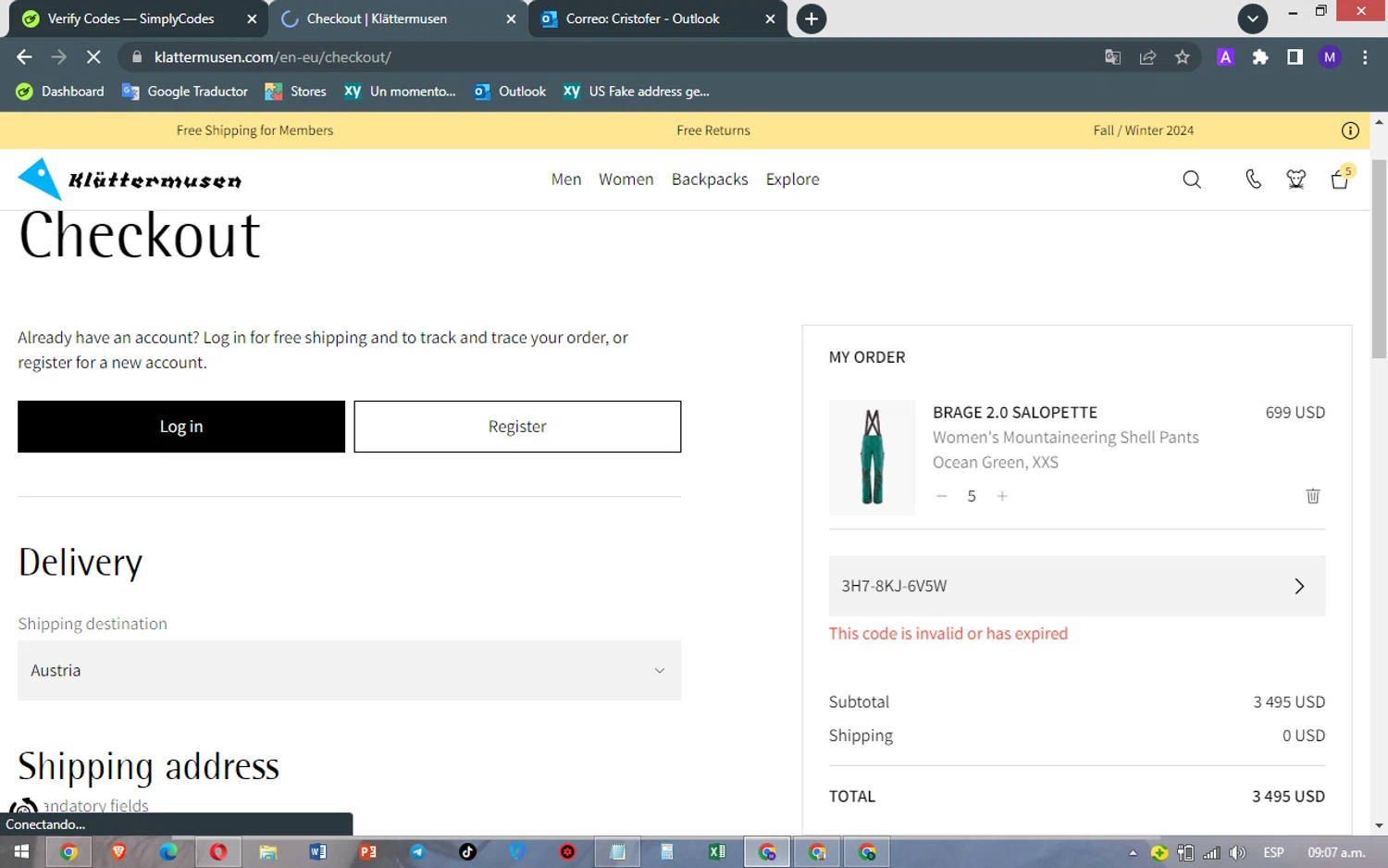Screen dimensions: 1388x868
Task: Click the Free Returns banner text
Action: point(713,130)
